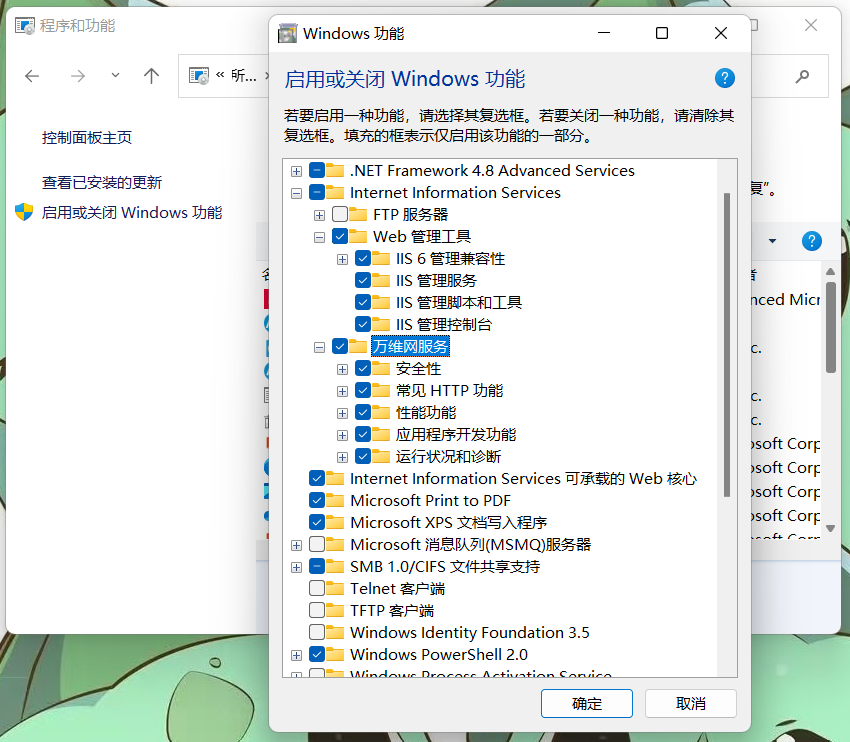The image size is (850, 742).
Task: Click scroll-up arrow in 程序和功能 list
Action: (830, 271)
